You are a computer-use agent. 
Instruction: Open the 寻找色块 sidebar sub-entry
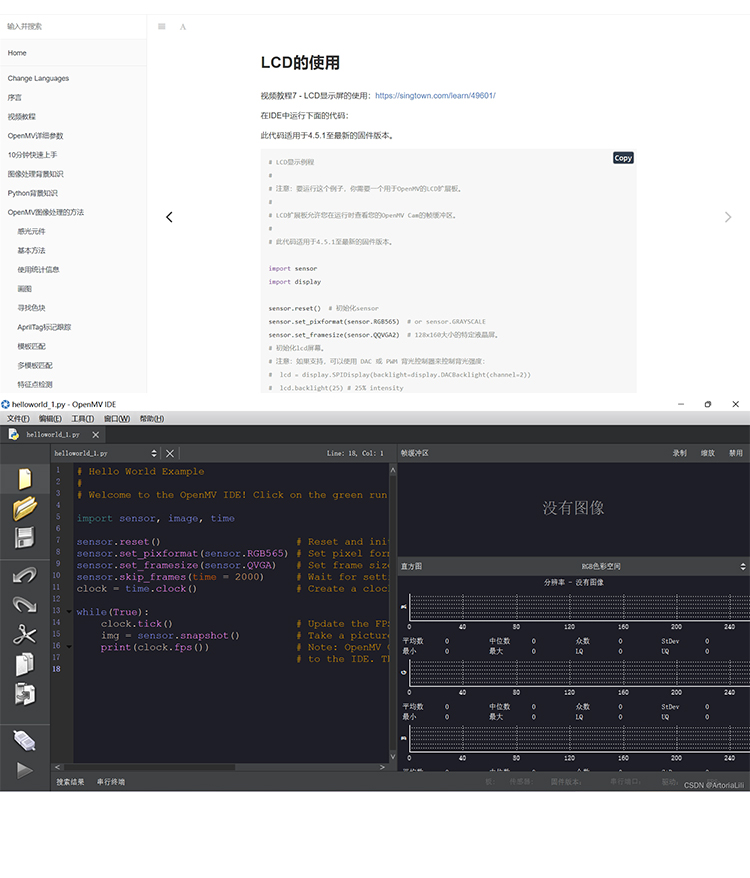[x=31, y=308]
